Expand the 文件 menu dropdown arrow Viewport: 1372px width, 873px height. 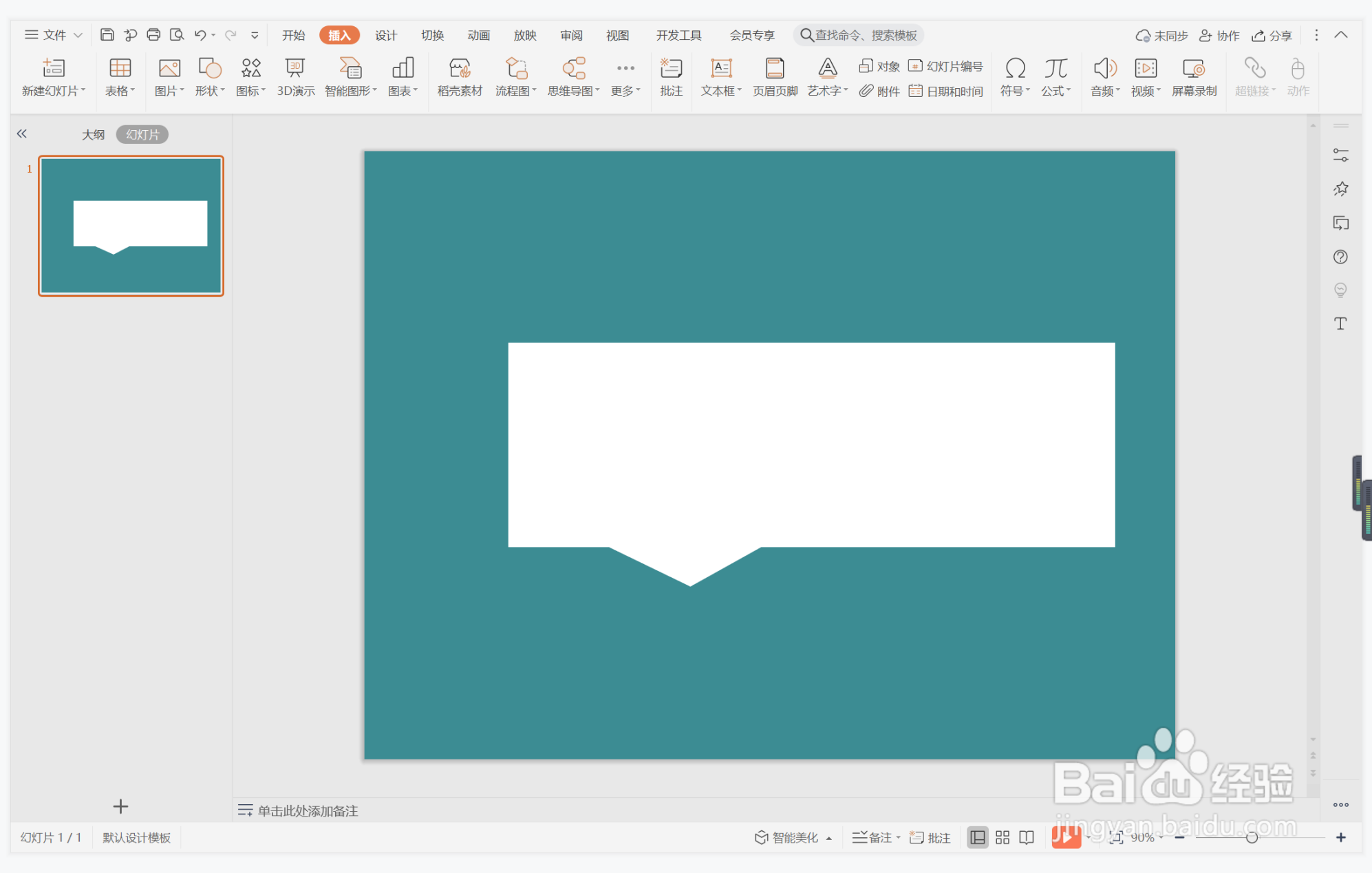[x=78, y=35]
